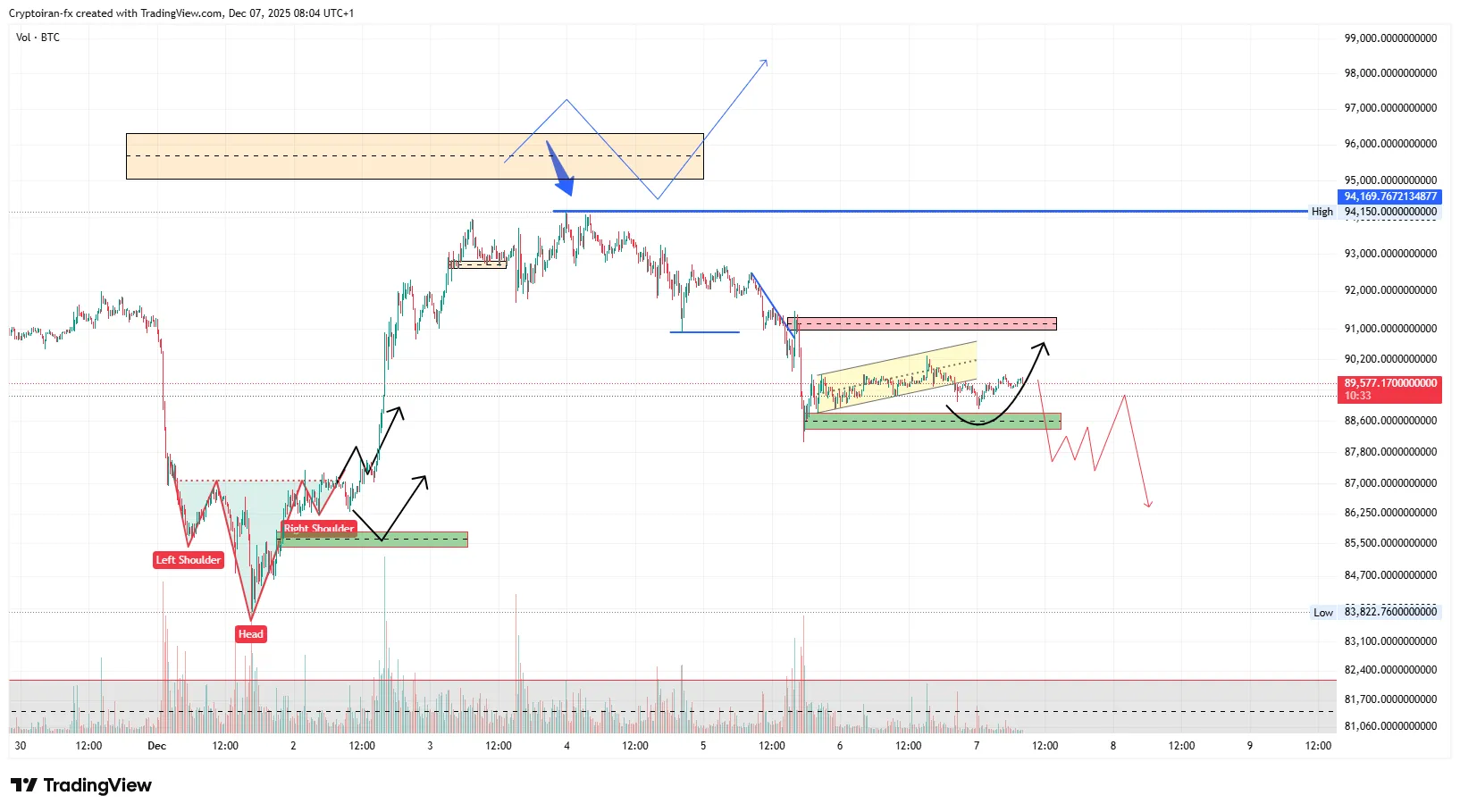Click the blue 94,169.76 price label
Image resolution: width=1460 pixels, height=812 pixels.
(x=1389, y=197)
